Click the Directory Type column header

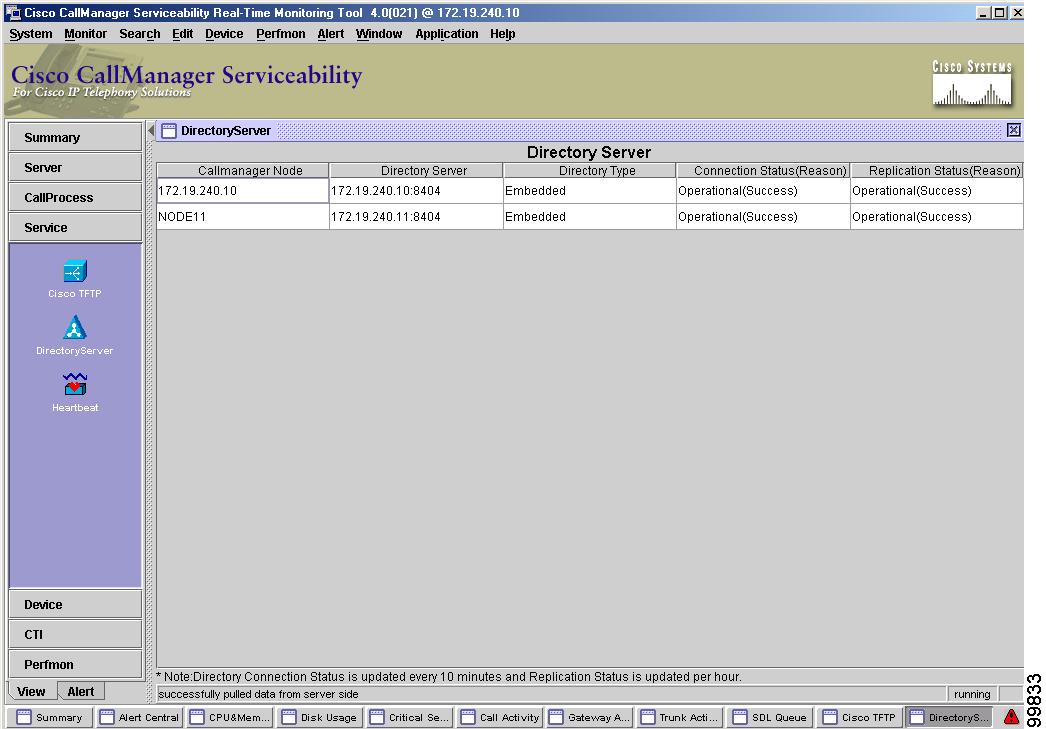tap(590, 171)
